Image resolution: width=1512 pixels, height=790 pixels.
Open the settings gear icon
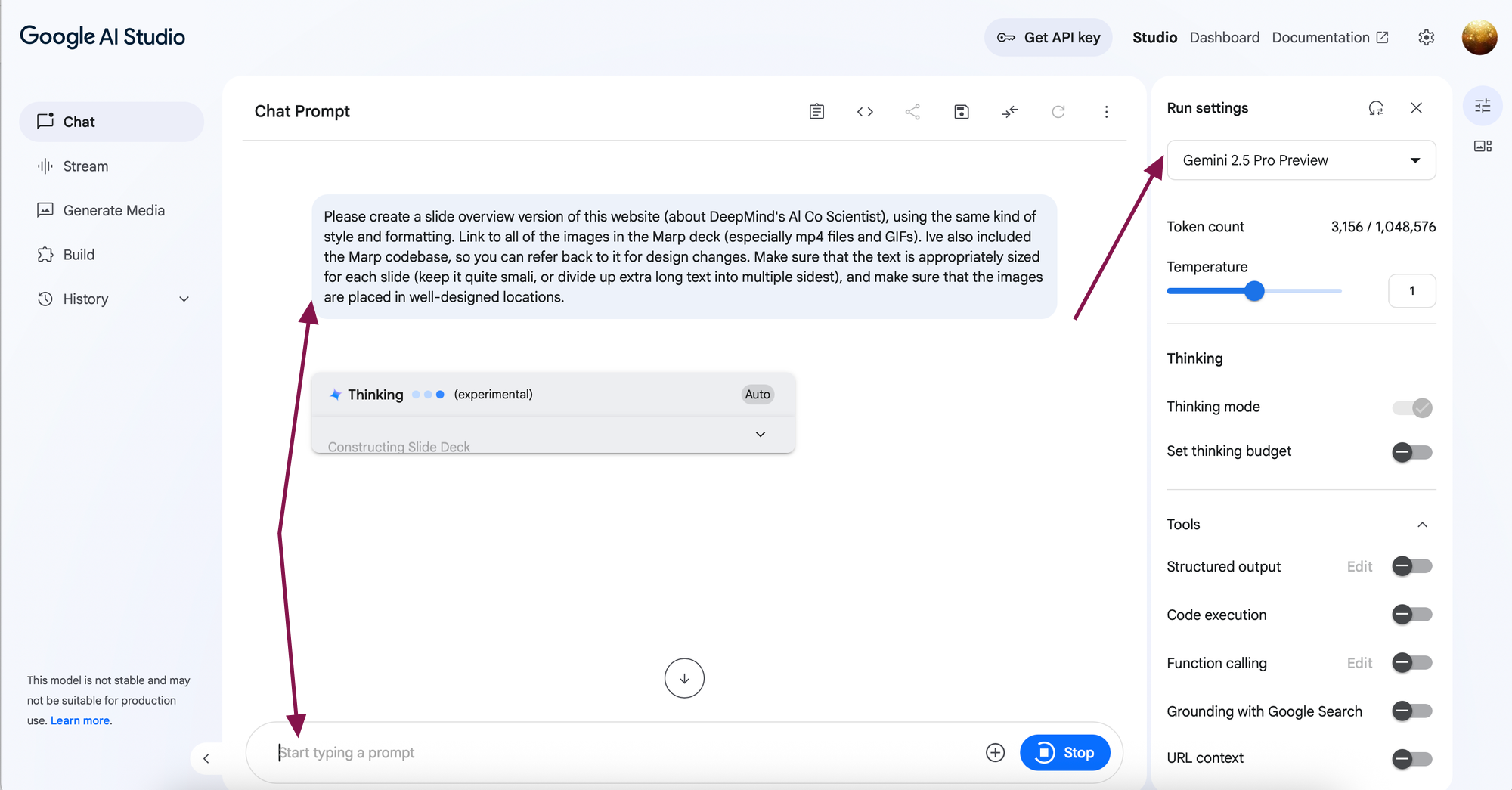coord(1426,38)
